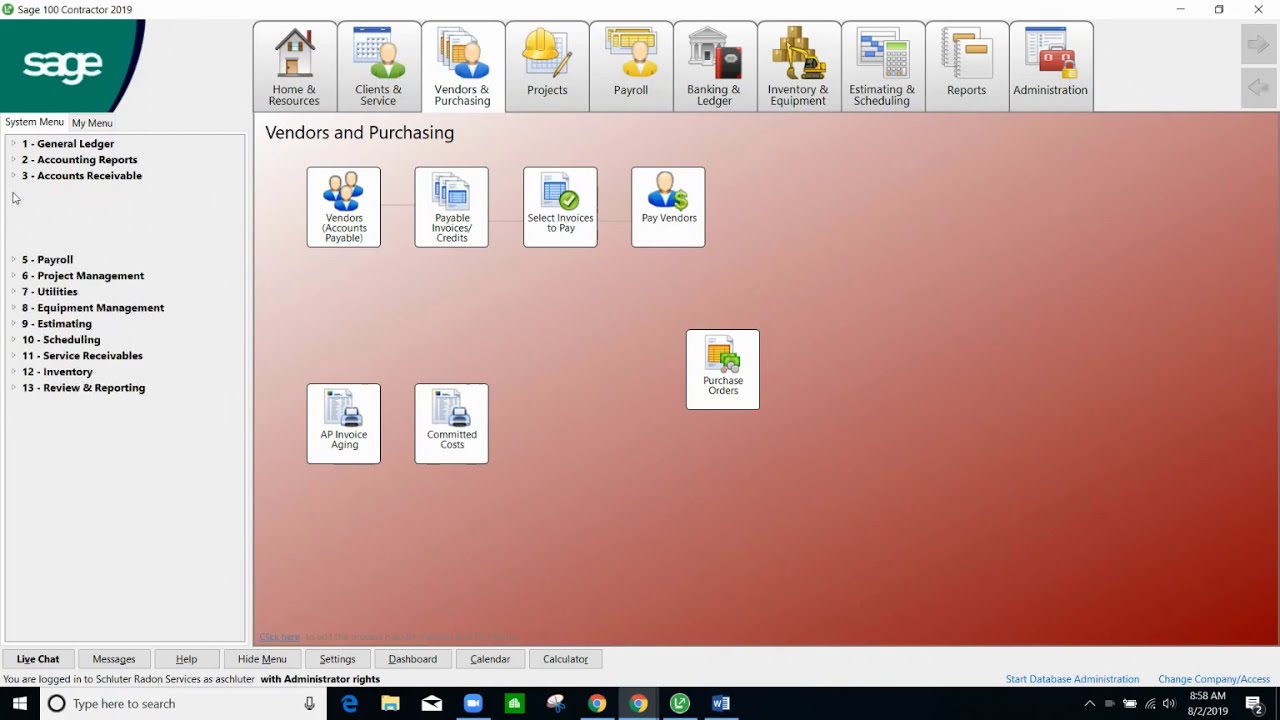The width and height of the screenshot is (1280, 720).
Task: Open AP Invoice Aging report
Action: coord(344,424)
